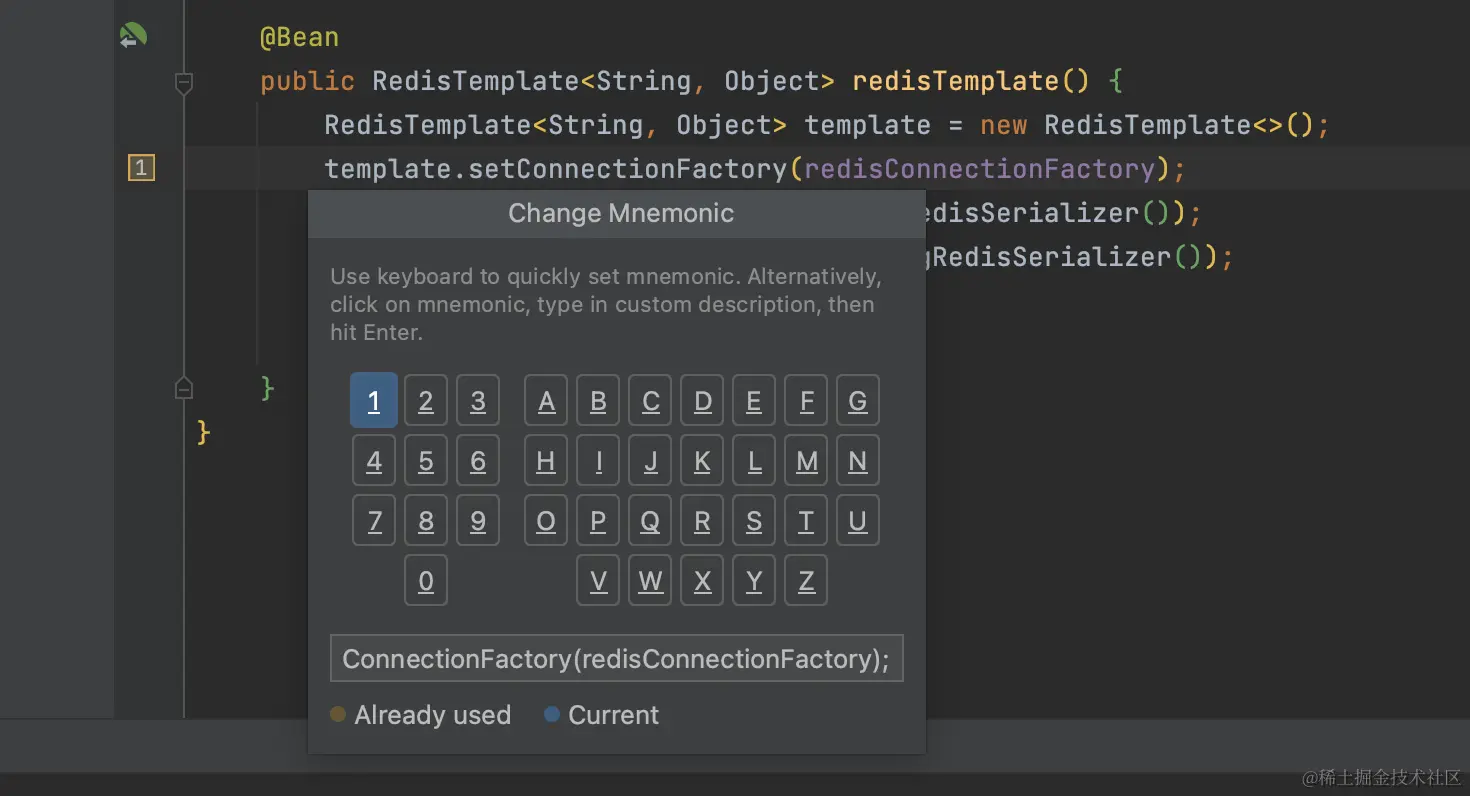Set bookmark mnemonic to letter A

pos(546,400)
